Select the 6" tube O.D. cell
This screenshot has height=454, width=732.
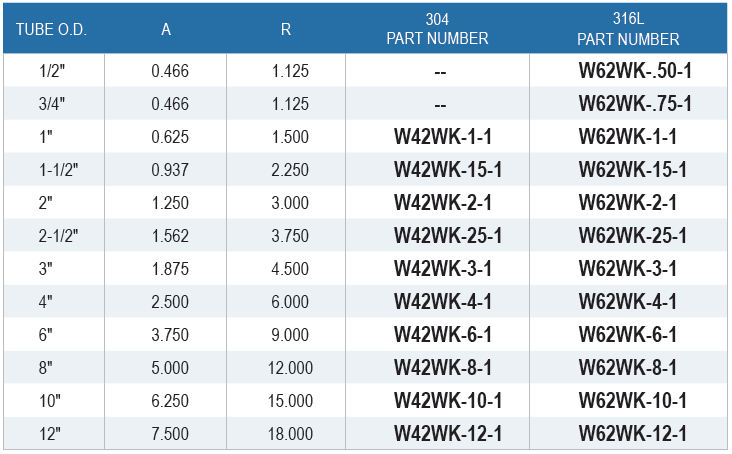click(x=46, y=335)
